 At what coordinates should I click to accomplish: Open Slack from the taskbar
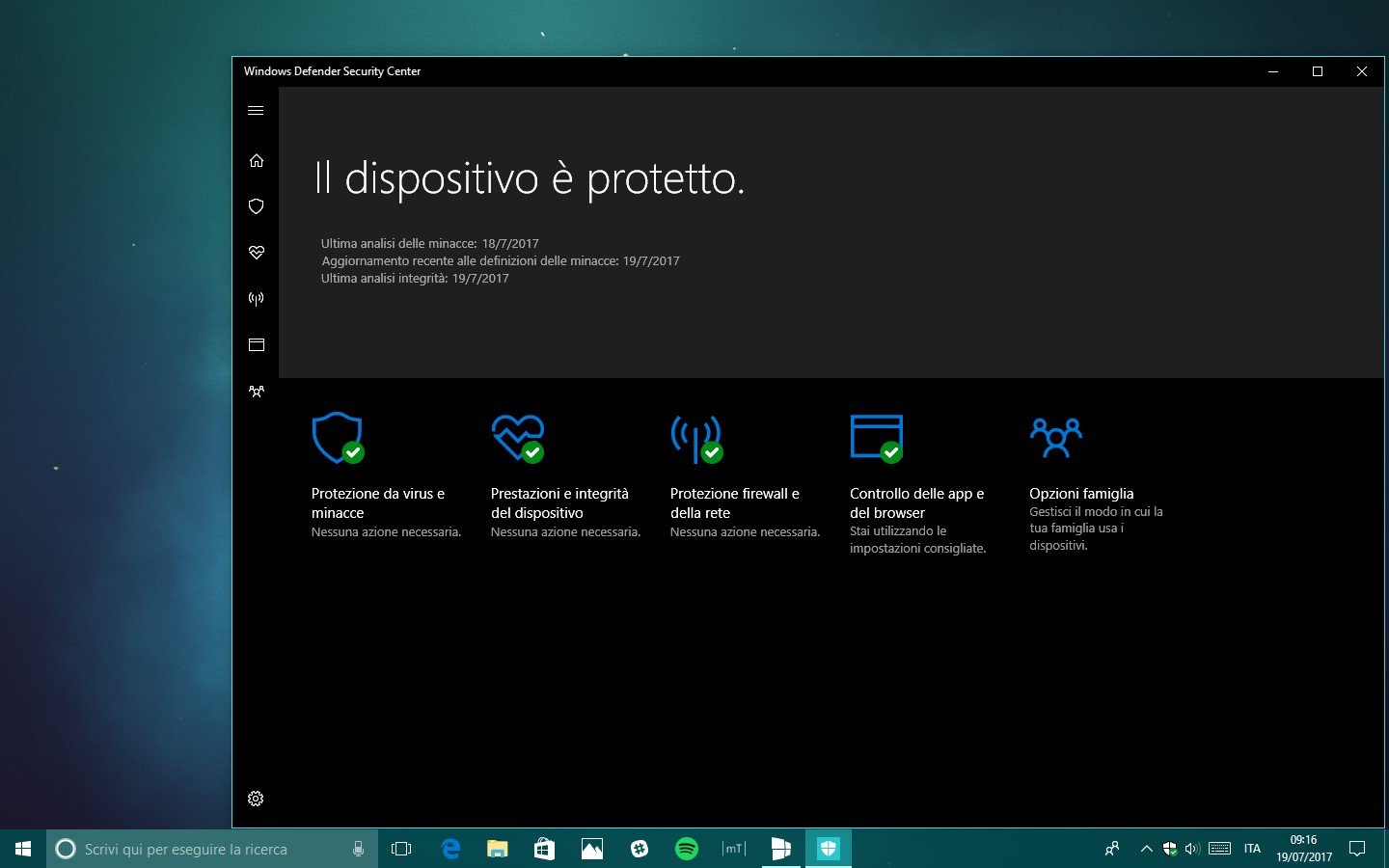639,849
